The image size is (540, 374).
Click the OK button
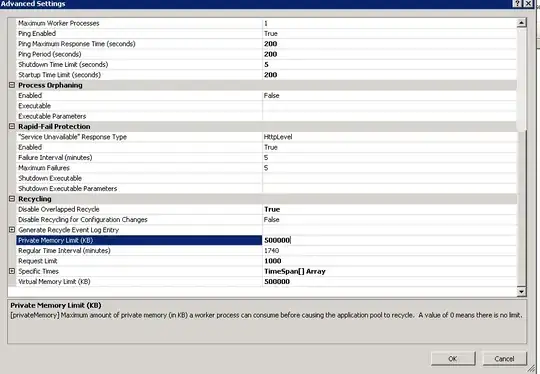coord(453,359)
